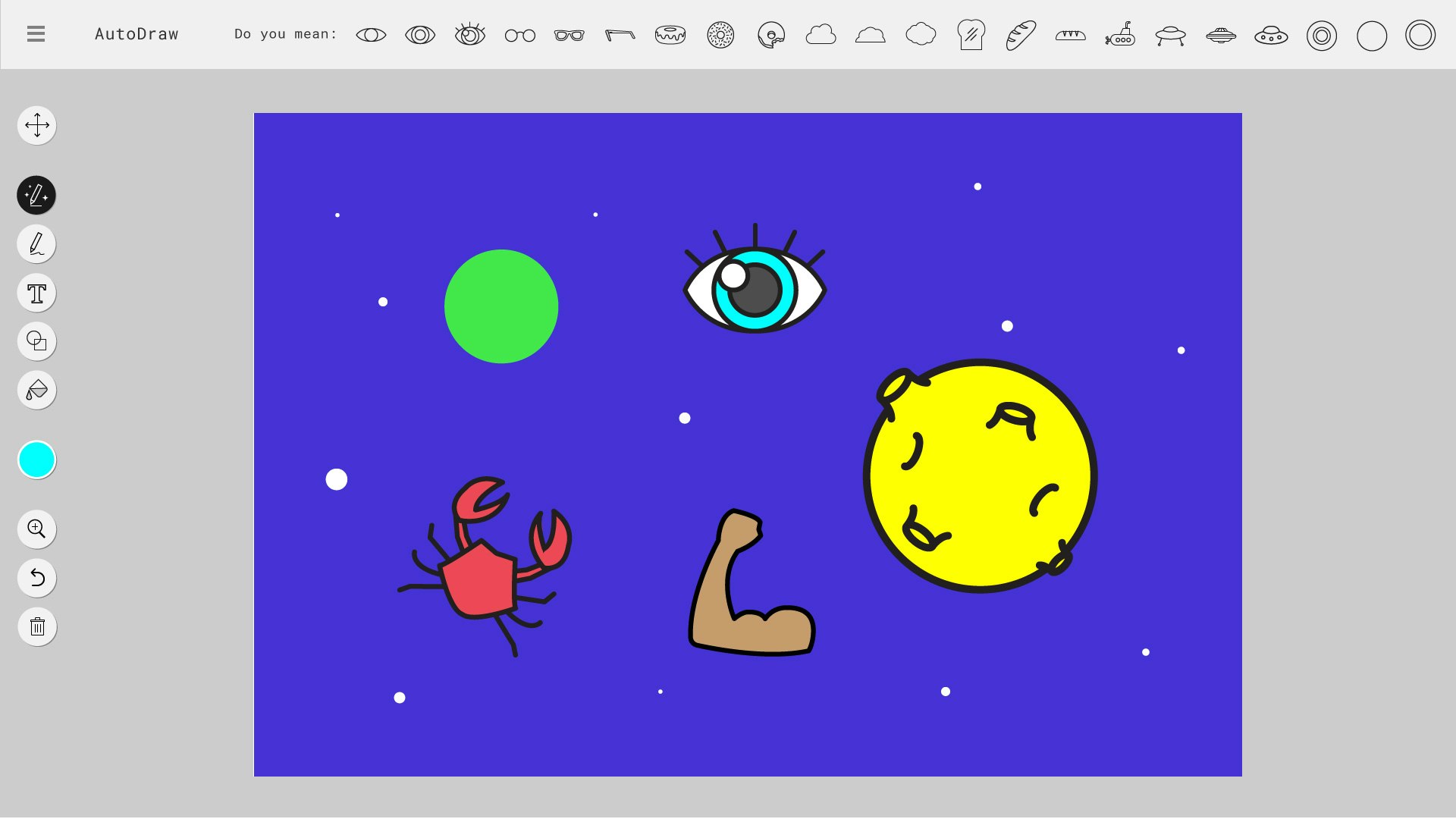1456x819 pixels.
Task: Click the trash icon to delete
Action: point(36,626)
